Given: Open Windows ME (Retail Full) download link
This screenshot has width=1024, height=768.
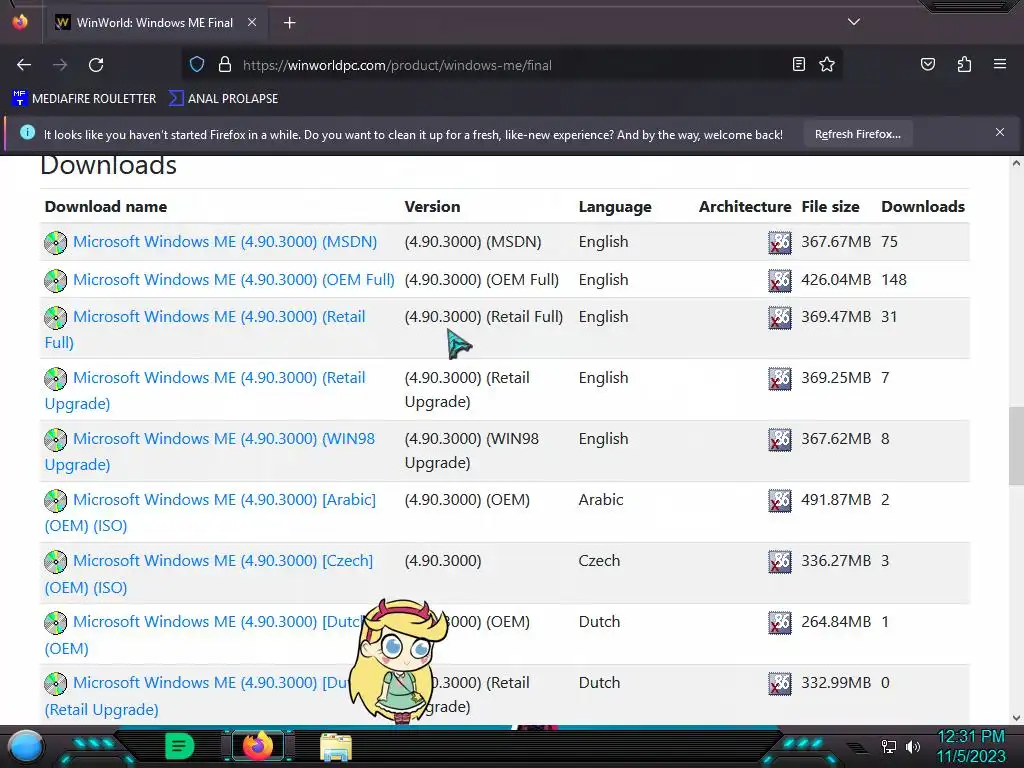Looking at the screenshot, I should tap(205, 329).
